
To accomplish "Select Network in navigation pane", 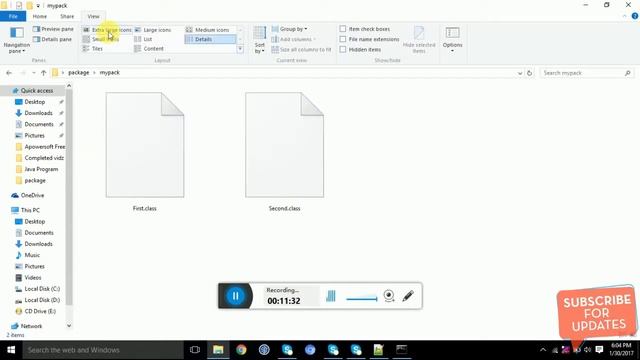I will click(27, 326).
